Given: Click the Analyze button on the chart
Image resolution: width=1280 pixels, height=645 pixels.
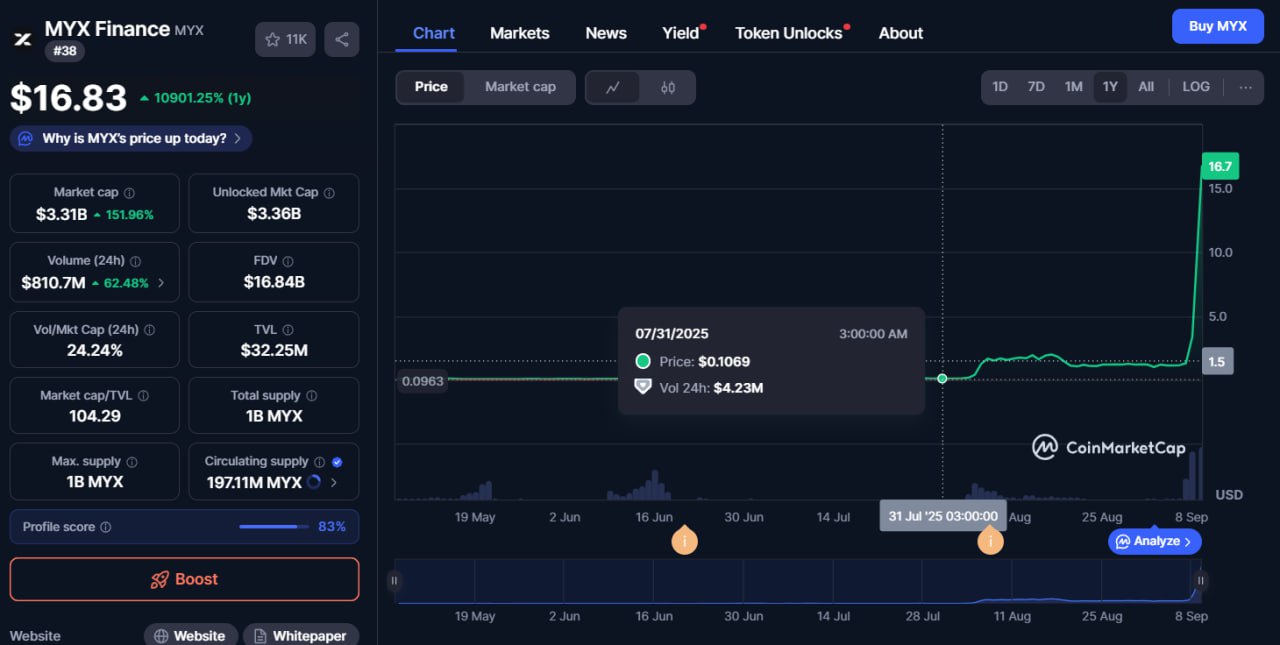Looking at the screenshot, I should coord(1154,541).
